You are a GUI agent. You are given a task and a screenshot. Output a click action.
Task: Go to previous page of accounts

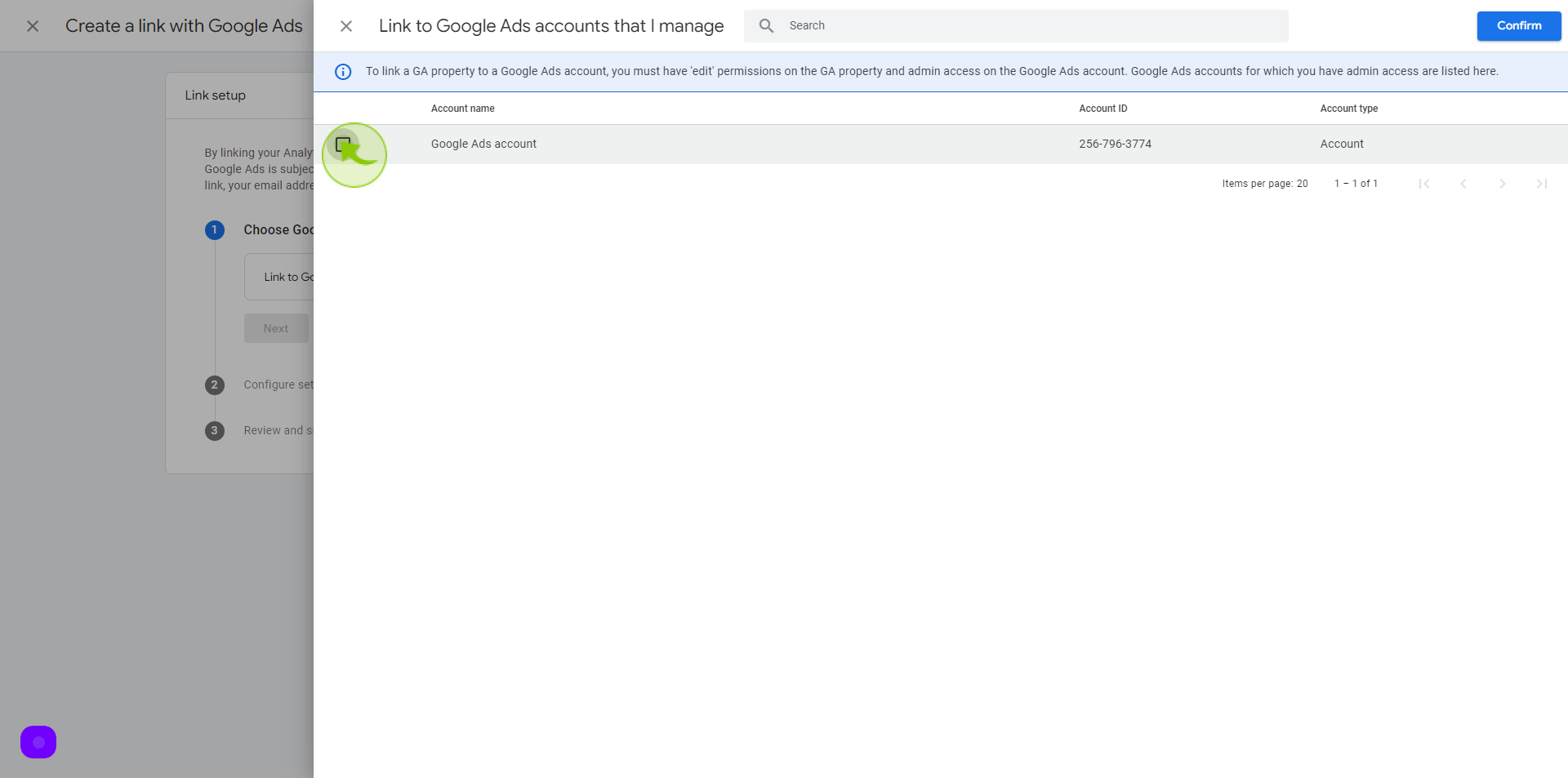pyautogui.click(x=1463, y=184)
